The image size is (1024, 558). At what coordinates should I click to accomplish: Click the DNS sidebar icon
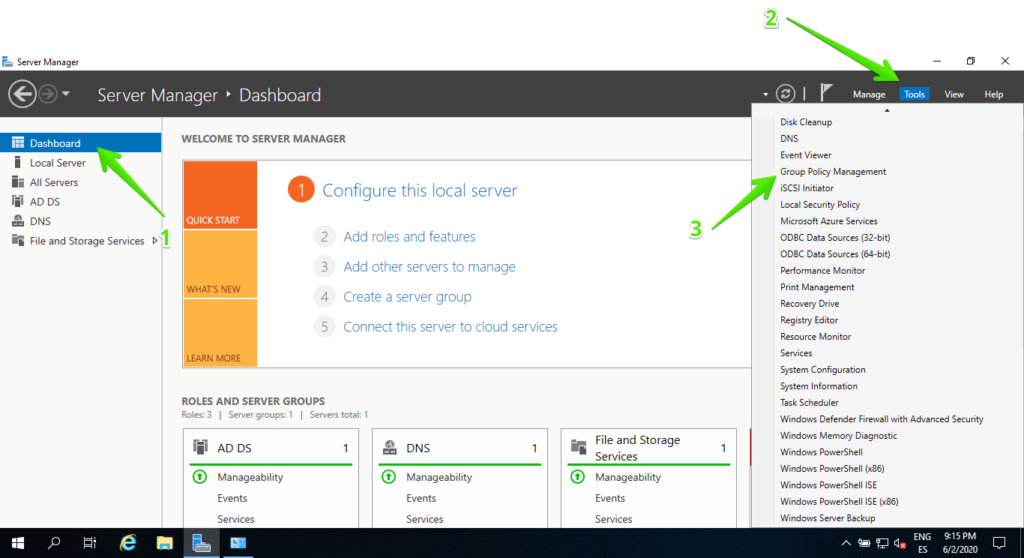tap(18, 221)
